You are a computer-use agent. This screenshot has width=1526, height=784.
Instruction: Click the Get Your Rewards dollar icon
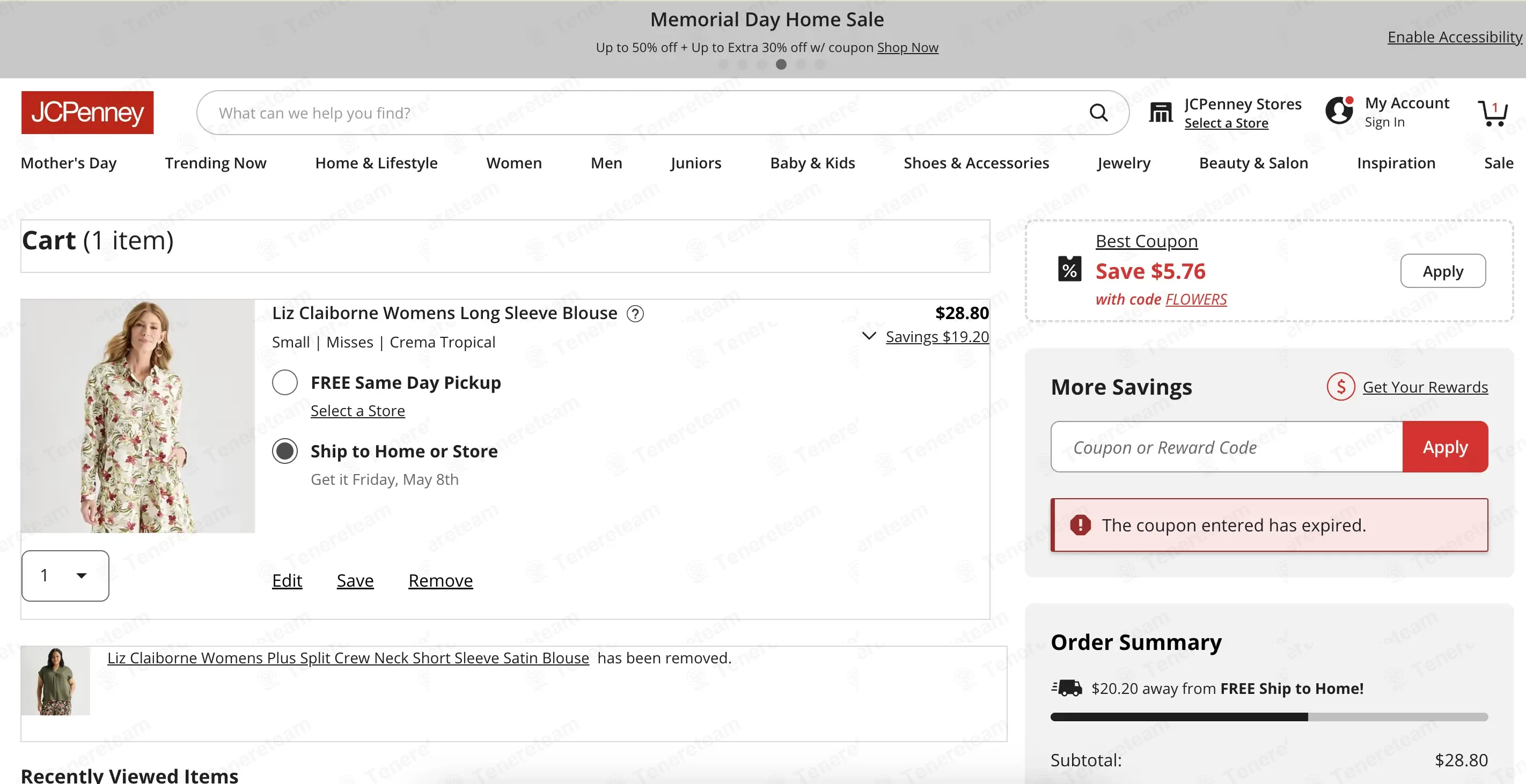click(1340, 387)
